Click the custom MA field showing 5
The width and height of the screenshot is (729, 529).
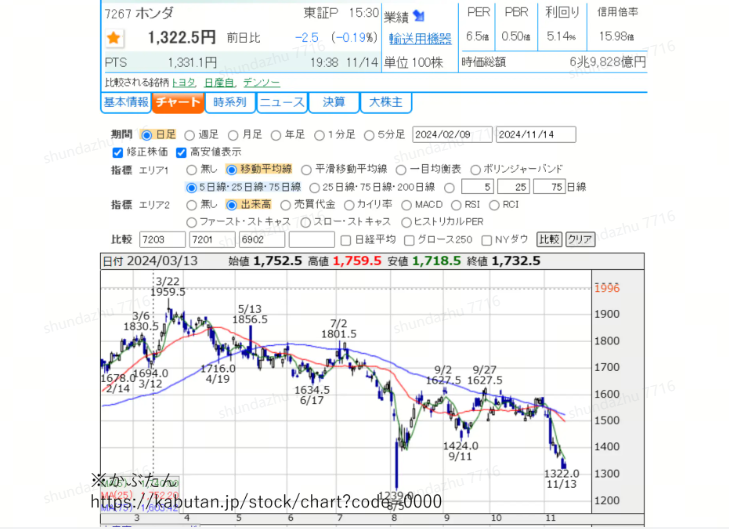(x=477, y=187)
